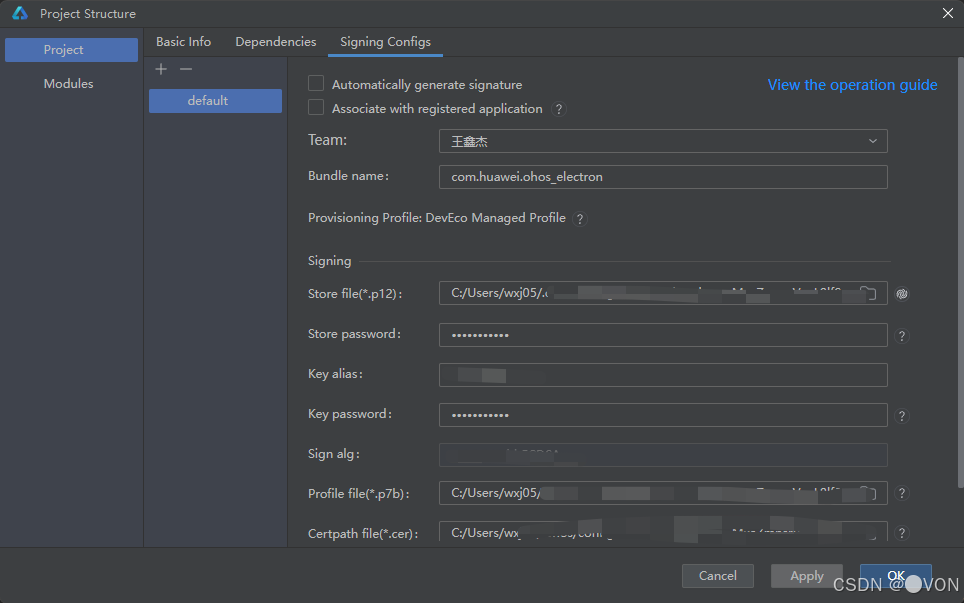Image resolution: width=964 pixels, height=603 pixels.
Task: Open the Team dropdown
Action: click(x=663, y=141)
